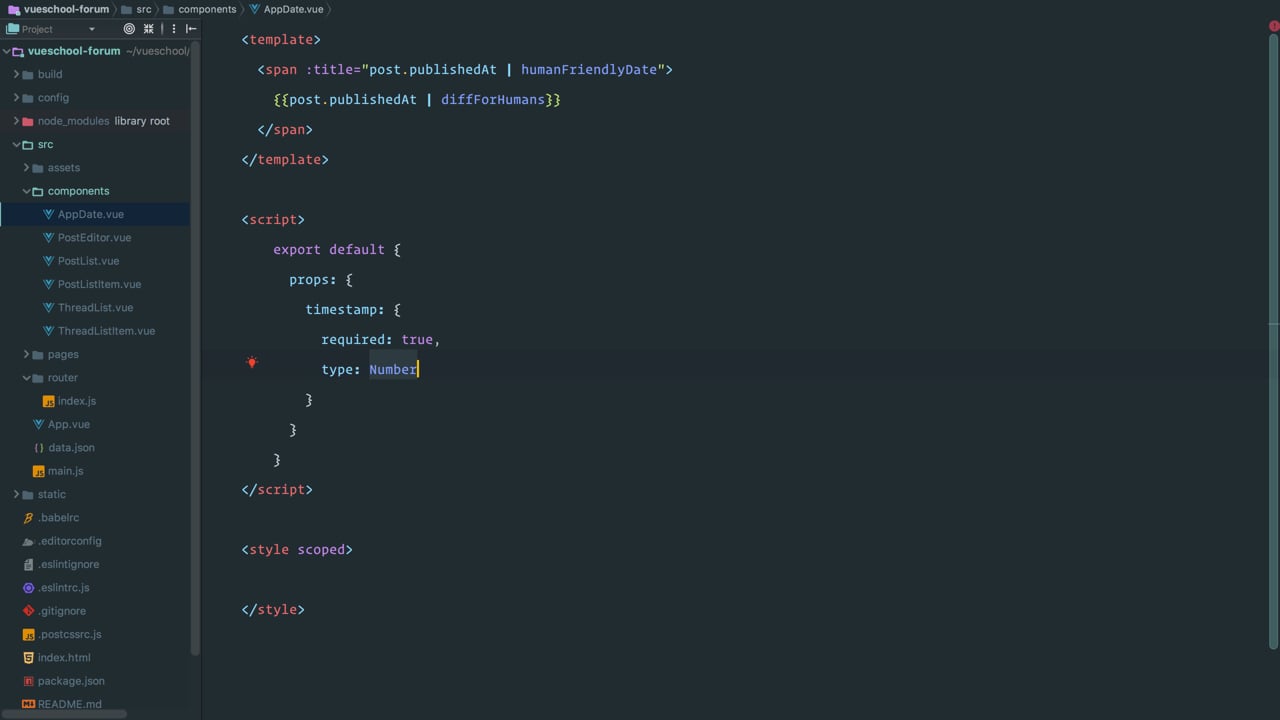Click the ESLint icon beside .eslintrc.js
The width and height of the screenshot is (1280, 720).
pos(29,588)
